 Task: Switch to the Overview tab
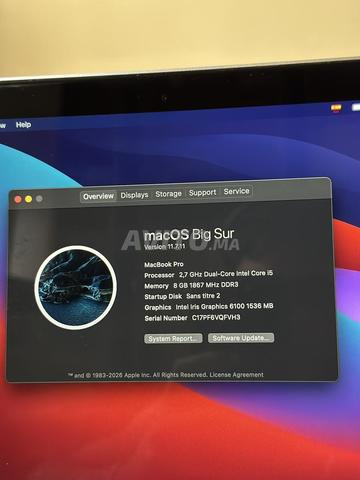(x=98, y=196)
